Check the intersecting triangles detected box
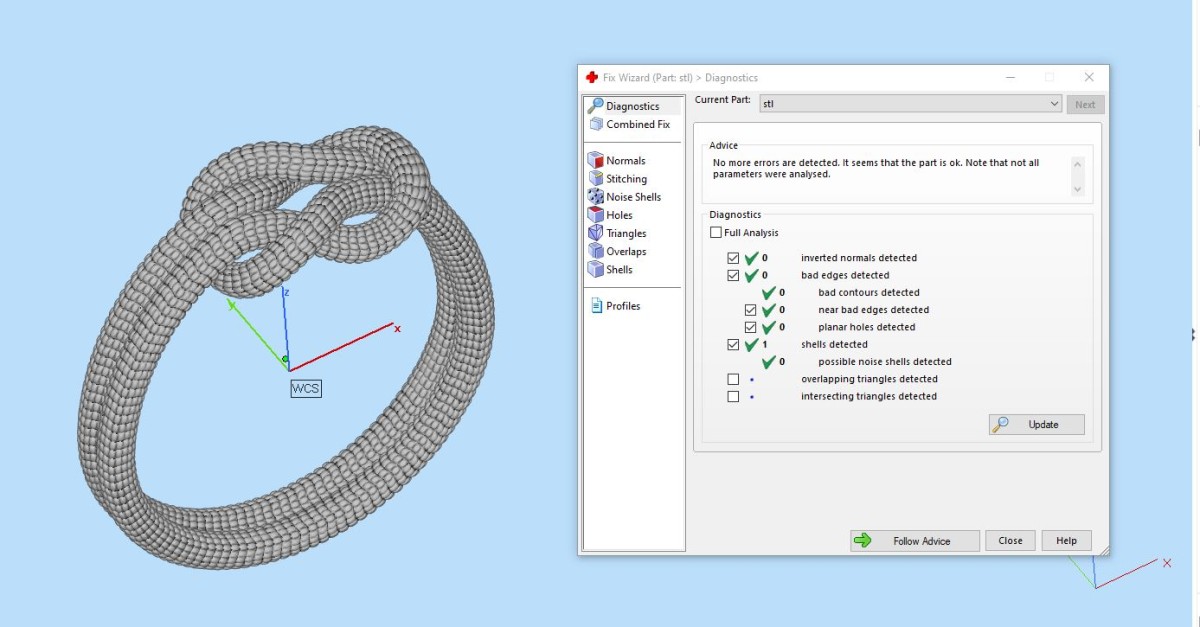The width and height of the screenshot is (1200, 627). tap(733, 397)
